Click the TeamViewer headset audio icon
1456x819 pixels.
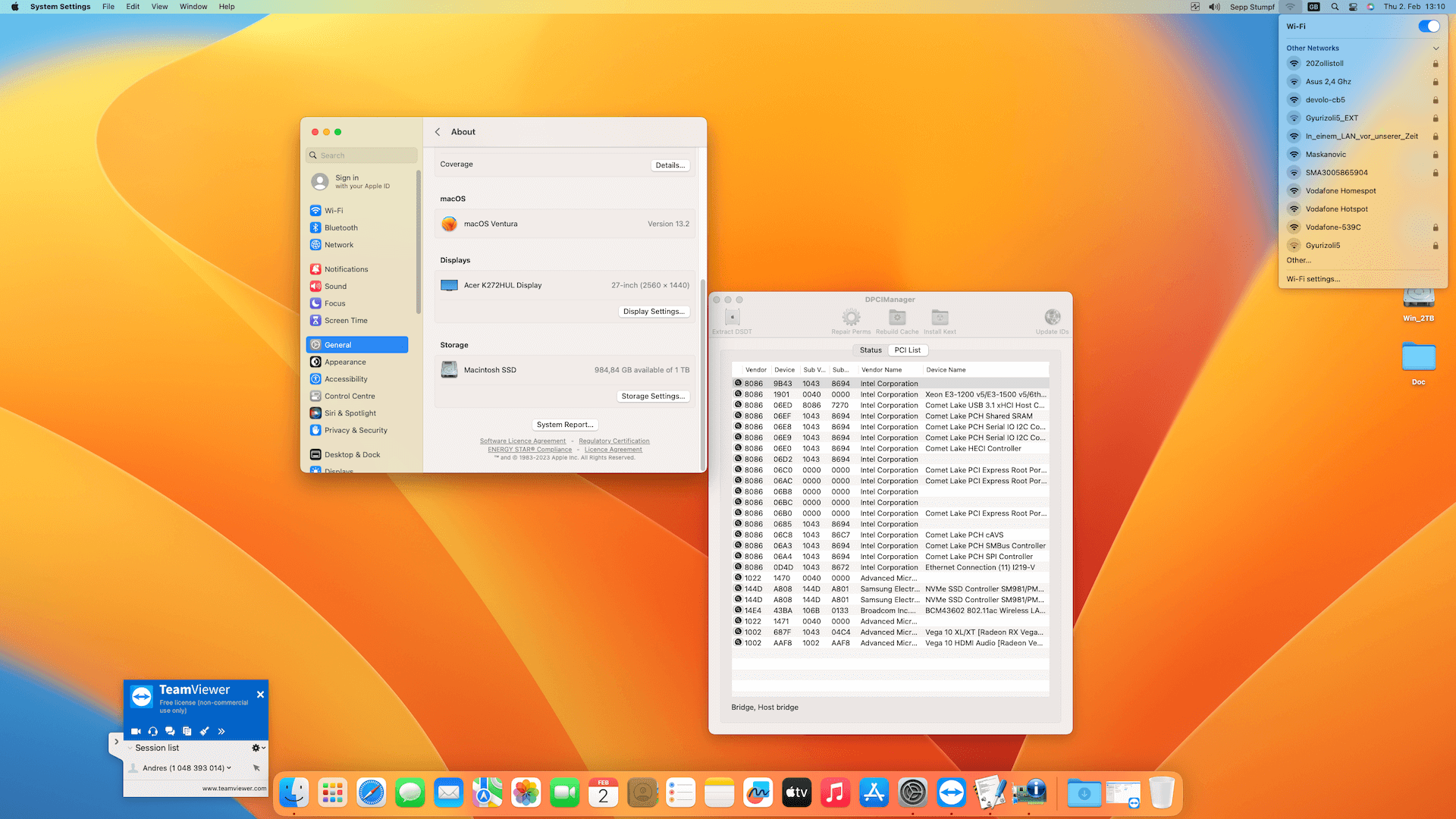click(x=153, y=731)
